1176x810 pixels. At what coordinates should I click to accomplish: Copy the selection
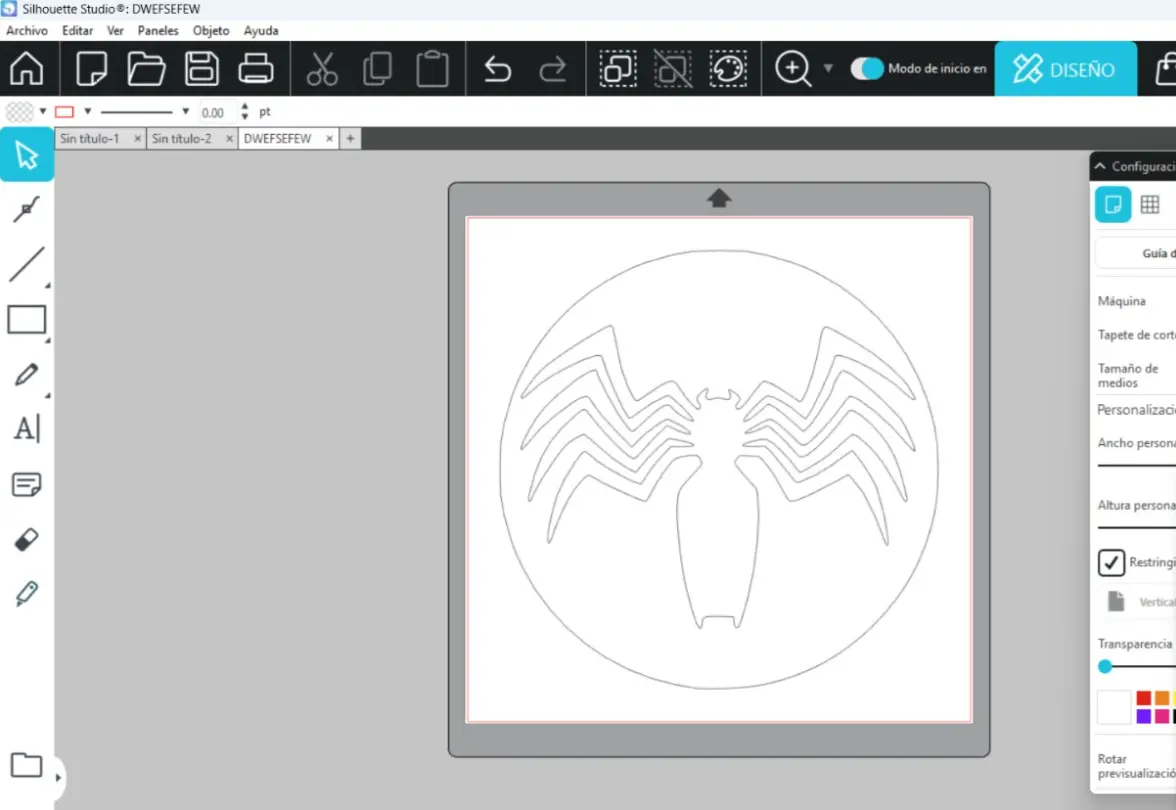click(377, 68)
